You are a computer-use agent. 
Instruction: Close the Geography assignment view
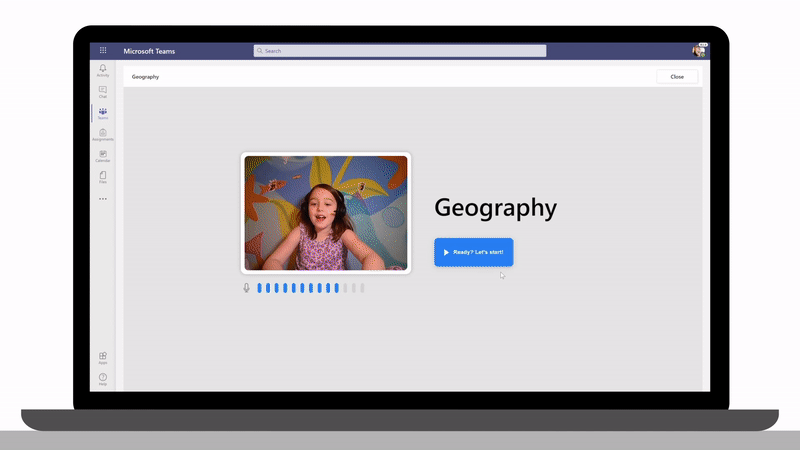677,77
